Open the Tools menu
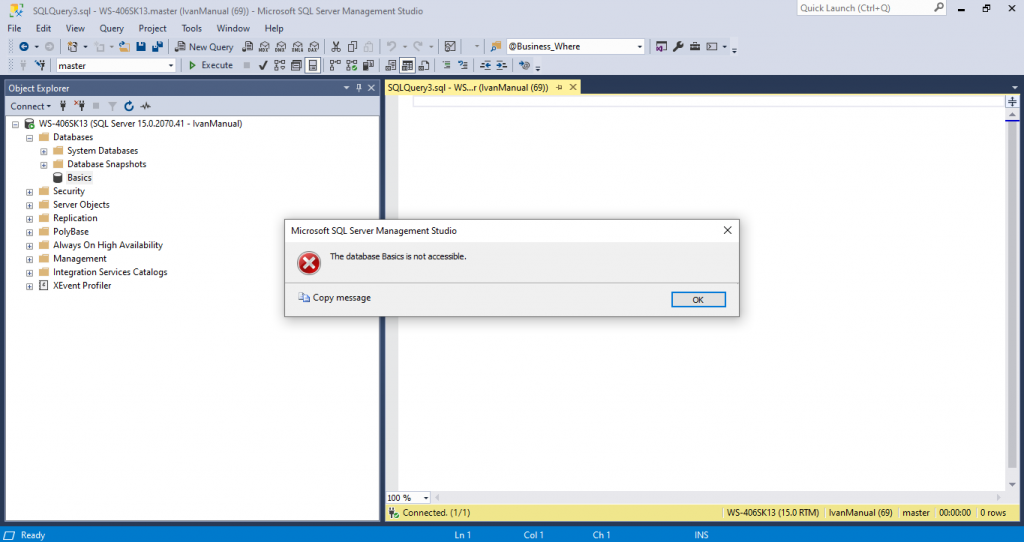 coord(191,28)
